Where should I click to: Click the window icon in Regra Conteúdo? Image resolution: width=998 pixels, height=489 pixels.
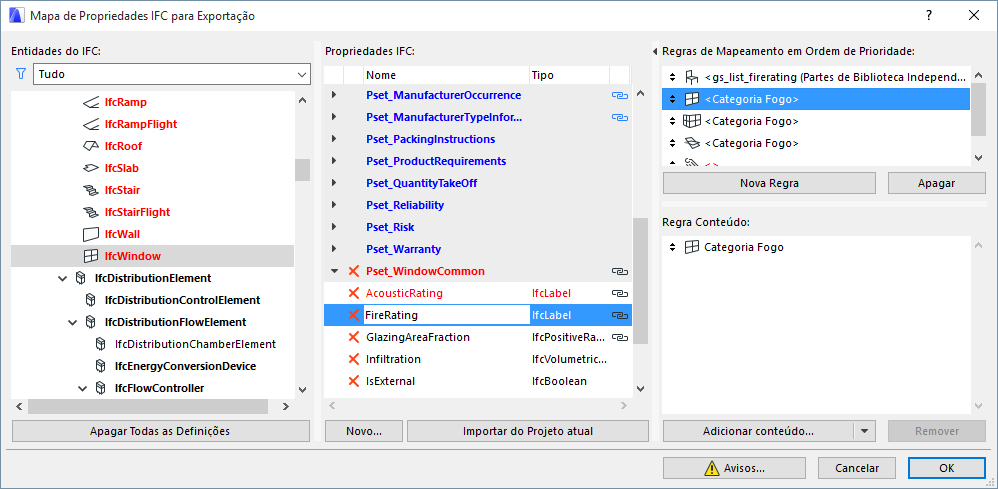(691, 247)
